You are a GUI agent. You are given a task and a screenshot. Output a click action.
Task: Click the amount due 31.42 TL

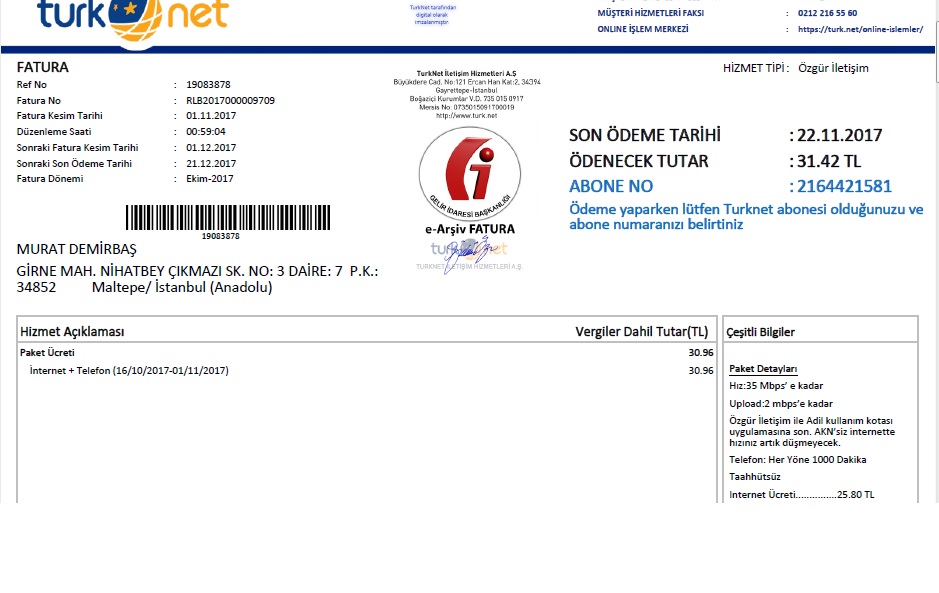click(829, 161)
